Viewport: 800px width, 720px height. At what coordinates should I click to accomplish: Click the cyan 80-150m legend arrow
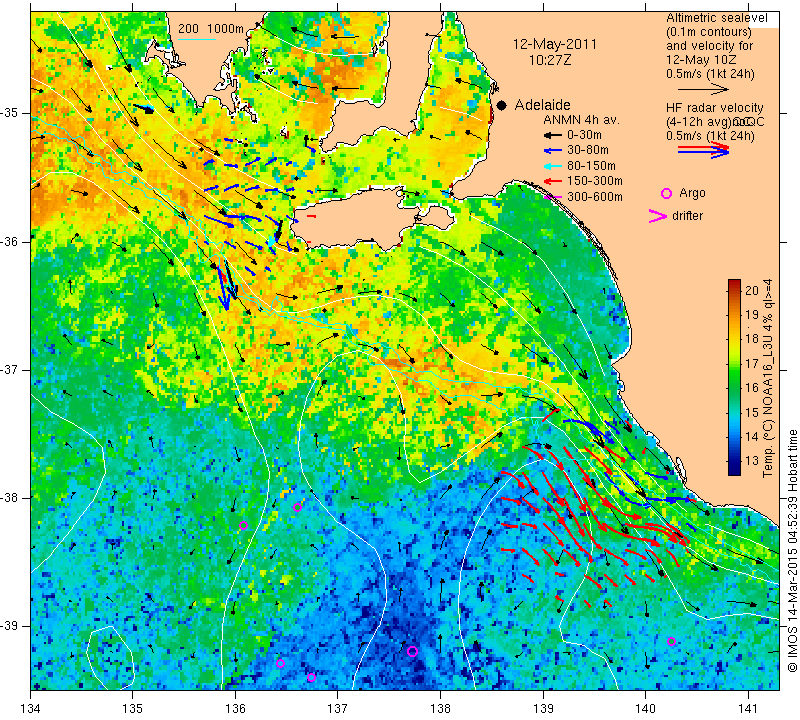tap(552, 166)
